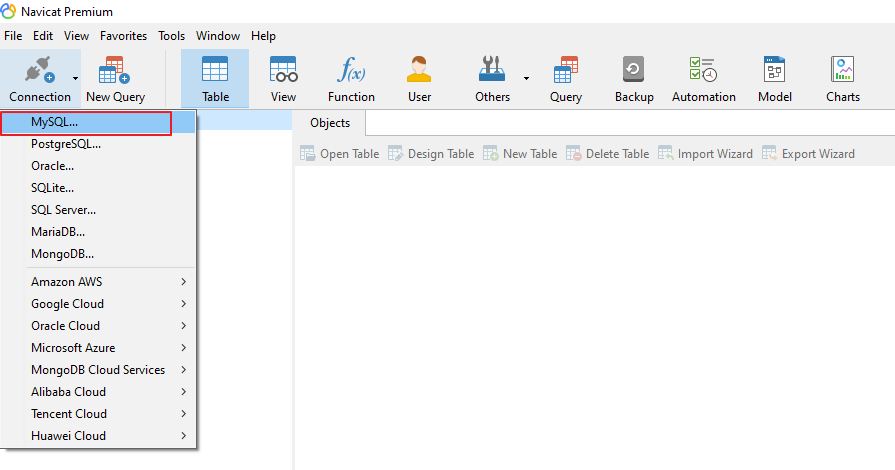Screen dimensions: 895x470
Task: Select the Table toolbar icon
Action: pyautogui.click(x=215, y=70)
